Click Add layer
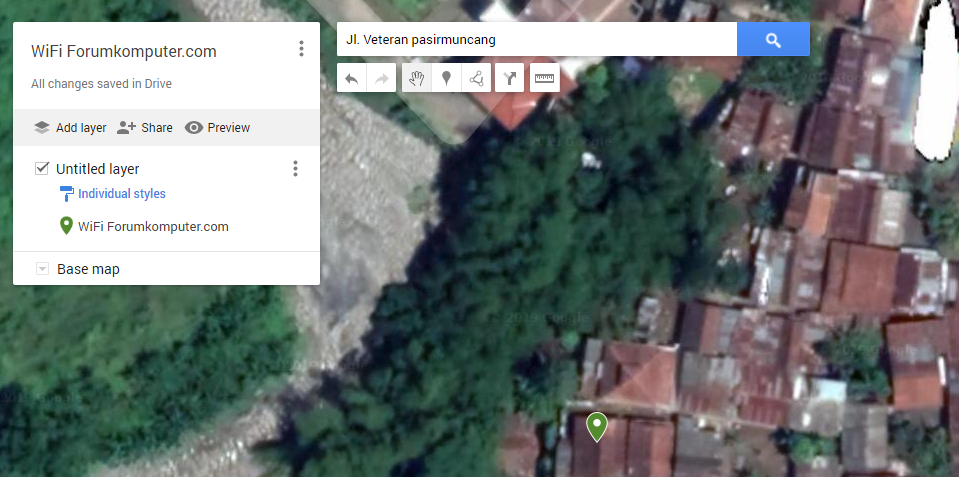This screenshot has height=477, width=959. point(70,128)
